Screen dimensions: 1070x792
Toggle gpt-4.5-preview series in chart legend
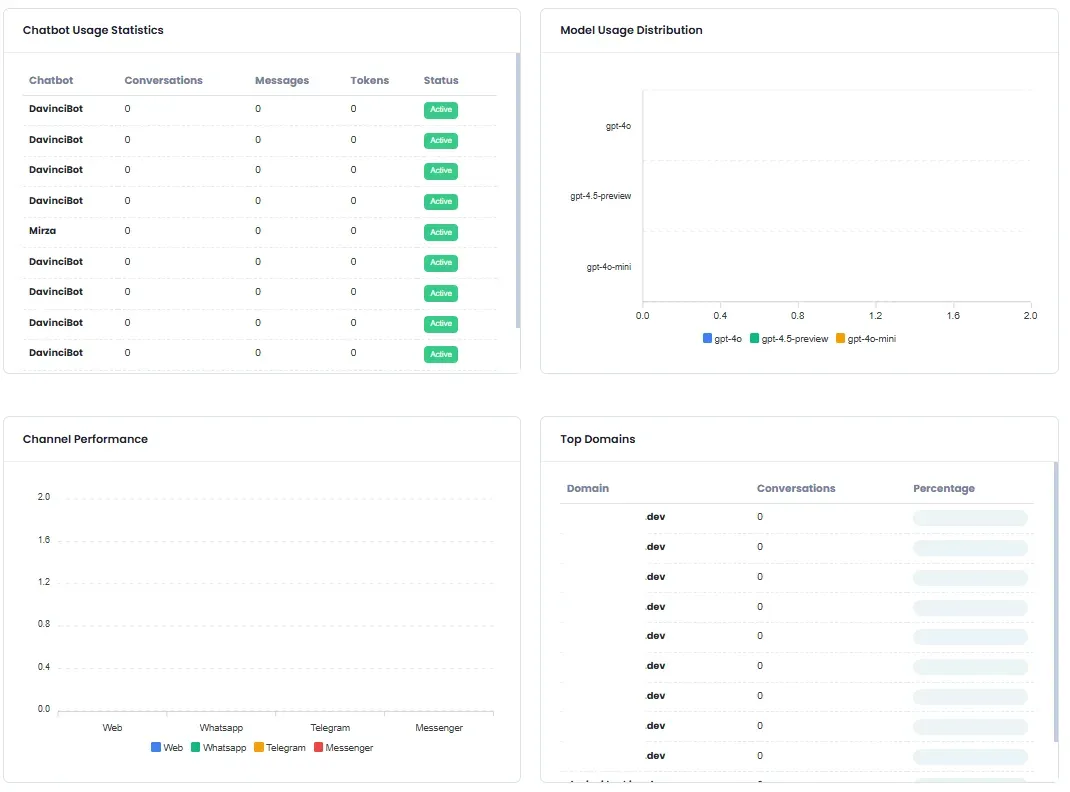[x=789, y=338]
